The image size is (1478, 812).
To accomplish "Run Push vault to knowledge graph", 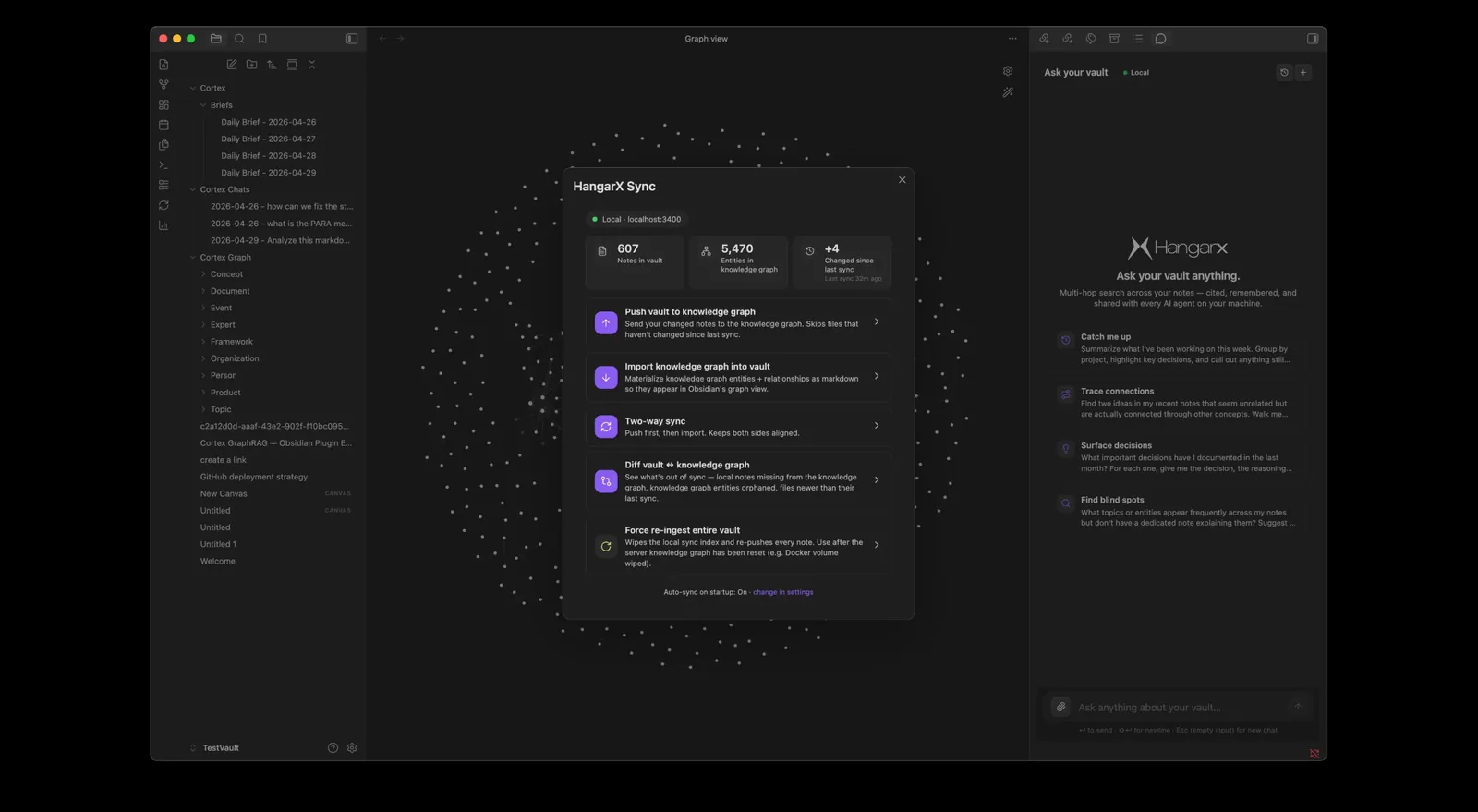I will (738, 322).
